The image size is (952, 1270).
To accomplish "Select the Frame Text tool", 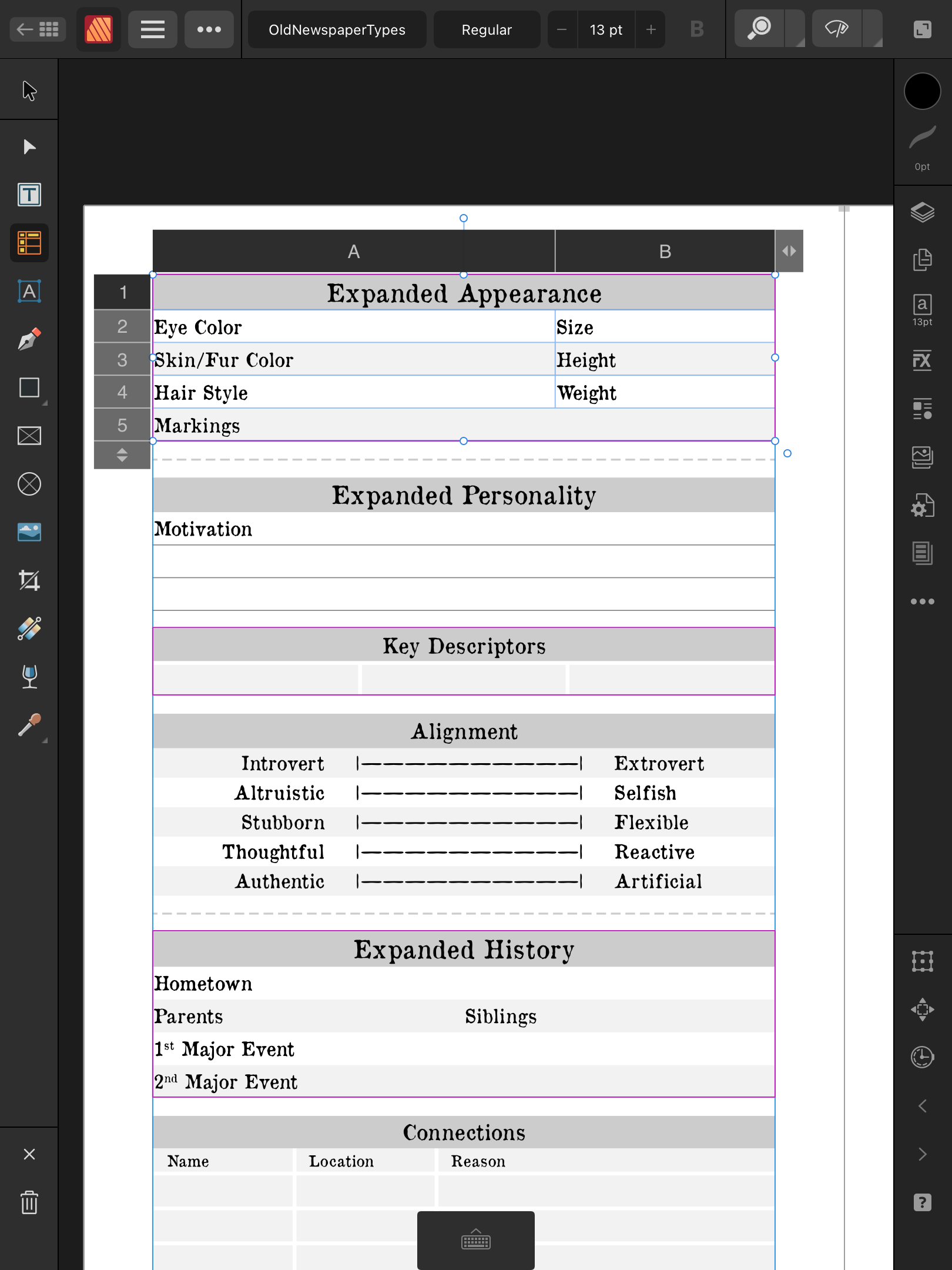I will (29, 195).
